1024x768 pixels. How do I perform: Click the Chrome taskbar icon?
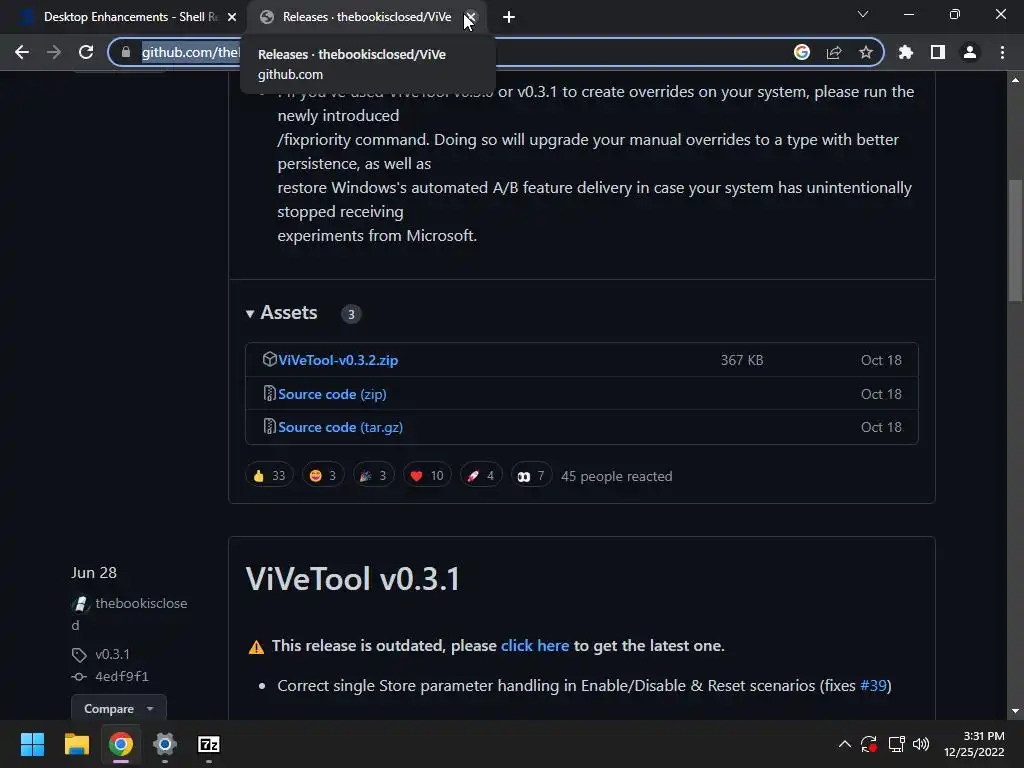[x=121, y=744]
